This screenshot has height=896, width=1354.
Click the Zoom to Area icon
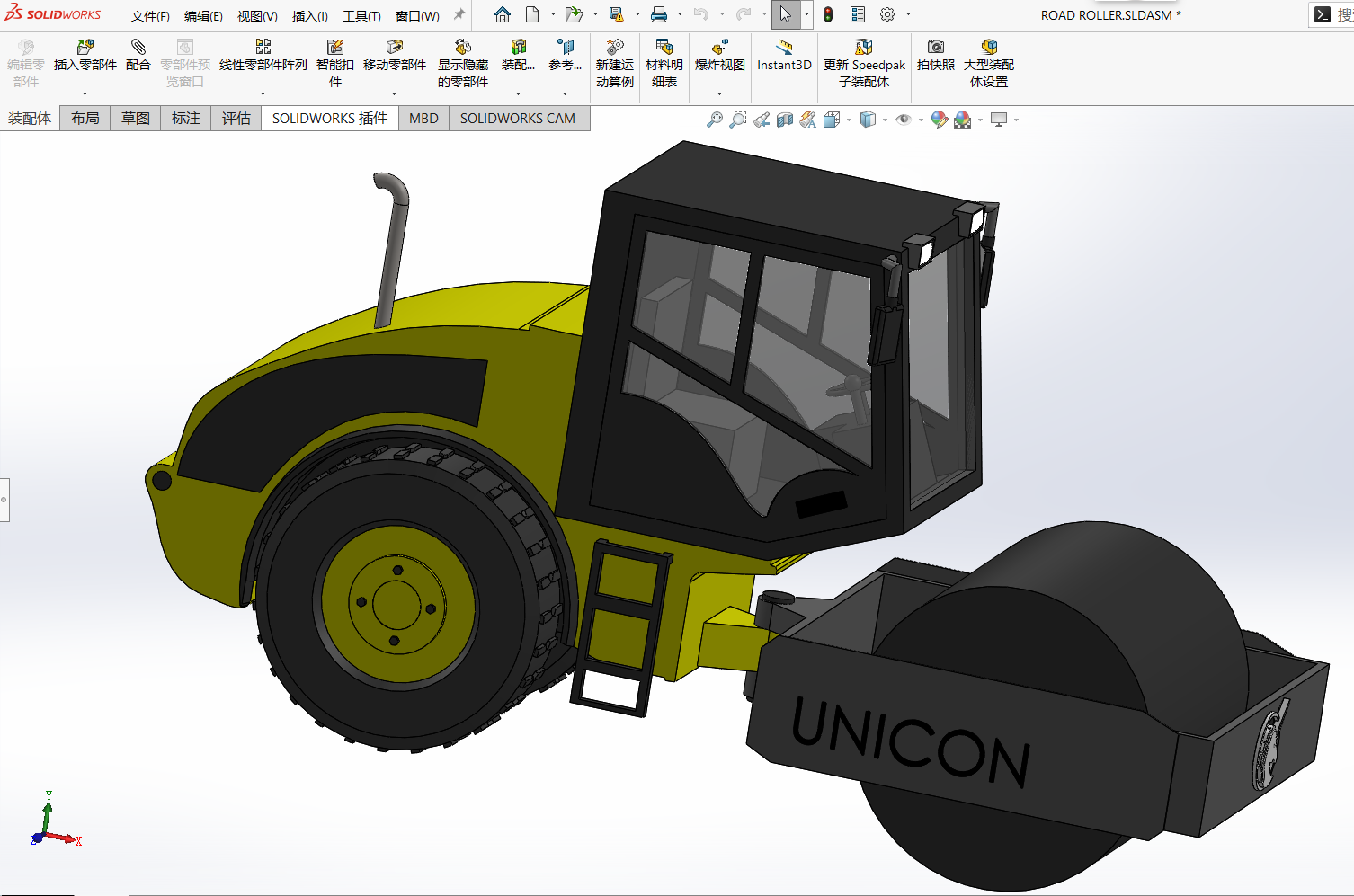pyautogui.click(x=738, y=120)
